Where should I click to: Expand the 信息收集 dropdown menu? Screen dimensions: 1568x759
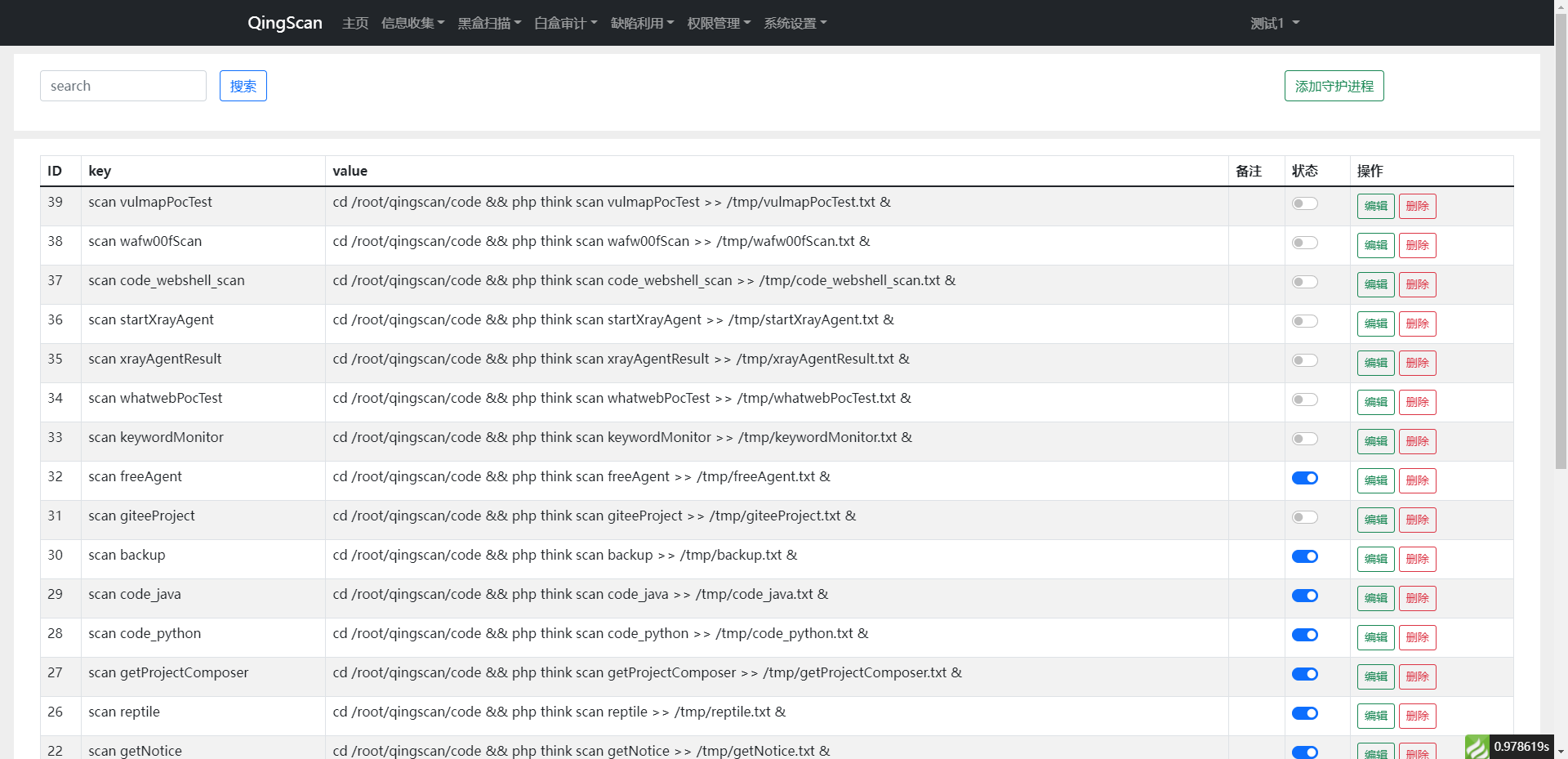click(x=412, y=23)
